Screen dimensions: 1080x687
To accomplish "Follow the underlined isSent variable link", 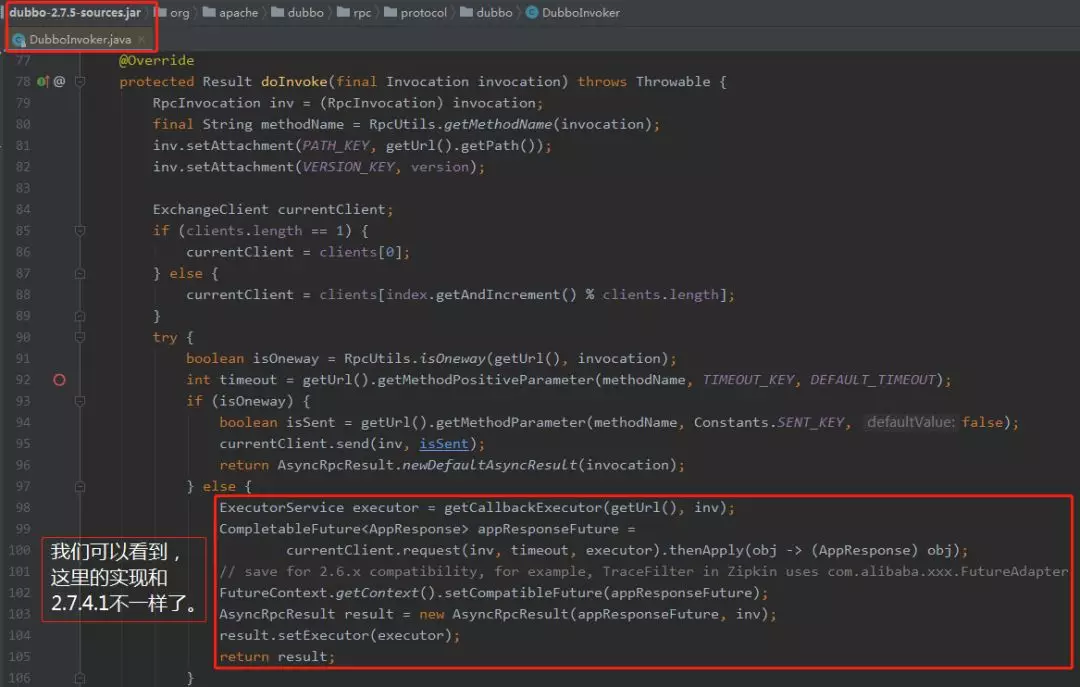I will point(444,444).
